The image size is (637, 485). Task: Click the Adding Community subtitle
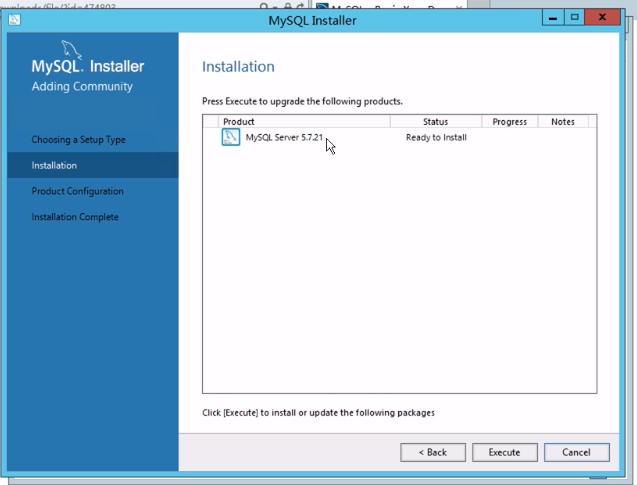pyautogui.click(x=82, y=87)
